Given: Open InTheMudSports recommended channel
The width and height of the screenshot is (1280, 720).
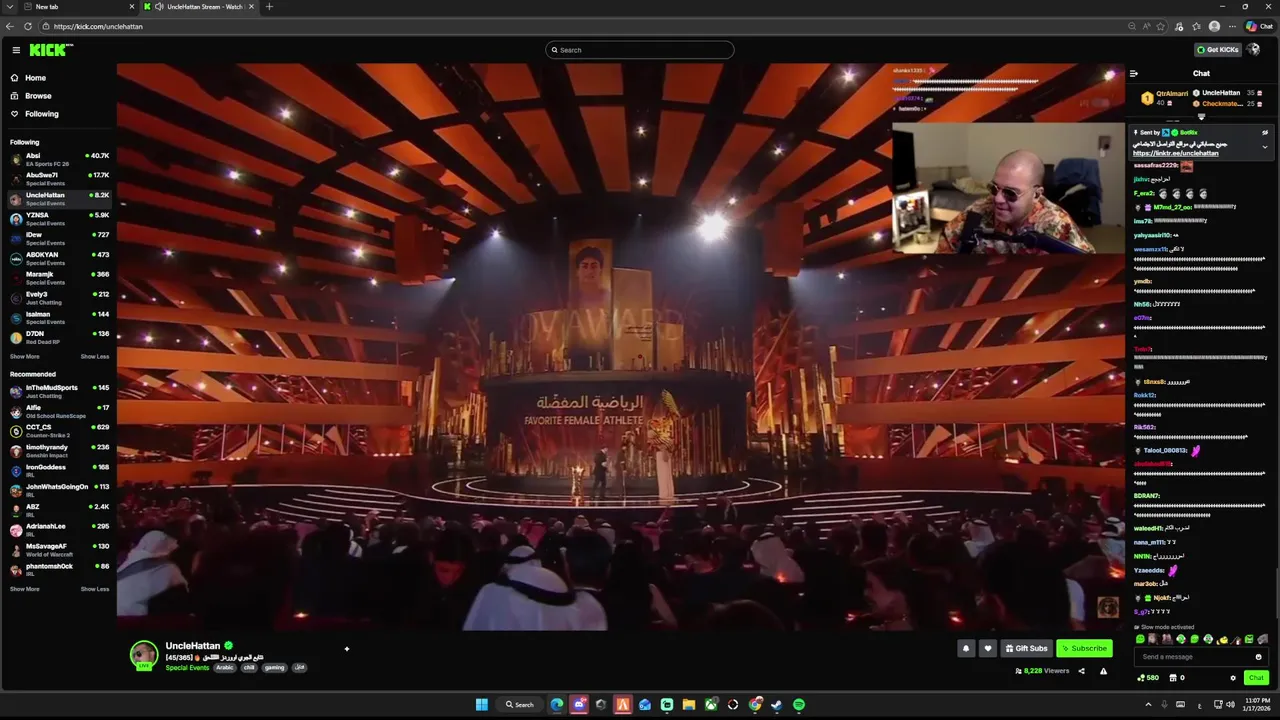Looking at the screenshot, I should [60, 391].
